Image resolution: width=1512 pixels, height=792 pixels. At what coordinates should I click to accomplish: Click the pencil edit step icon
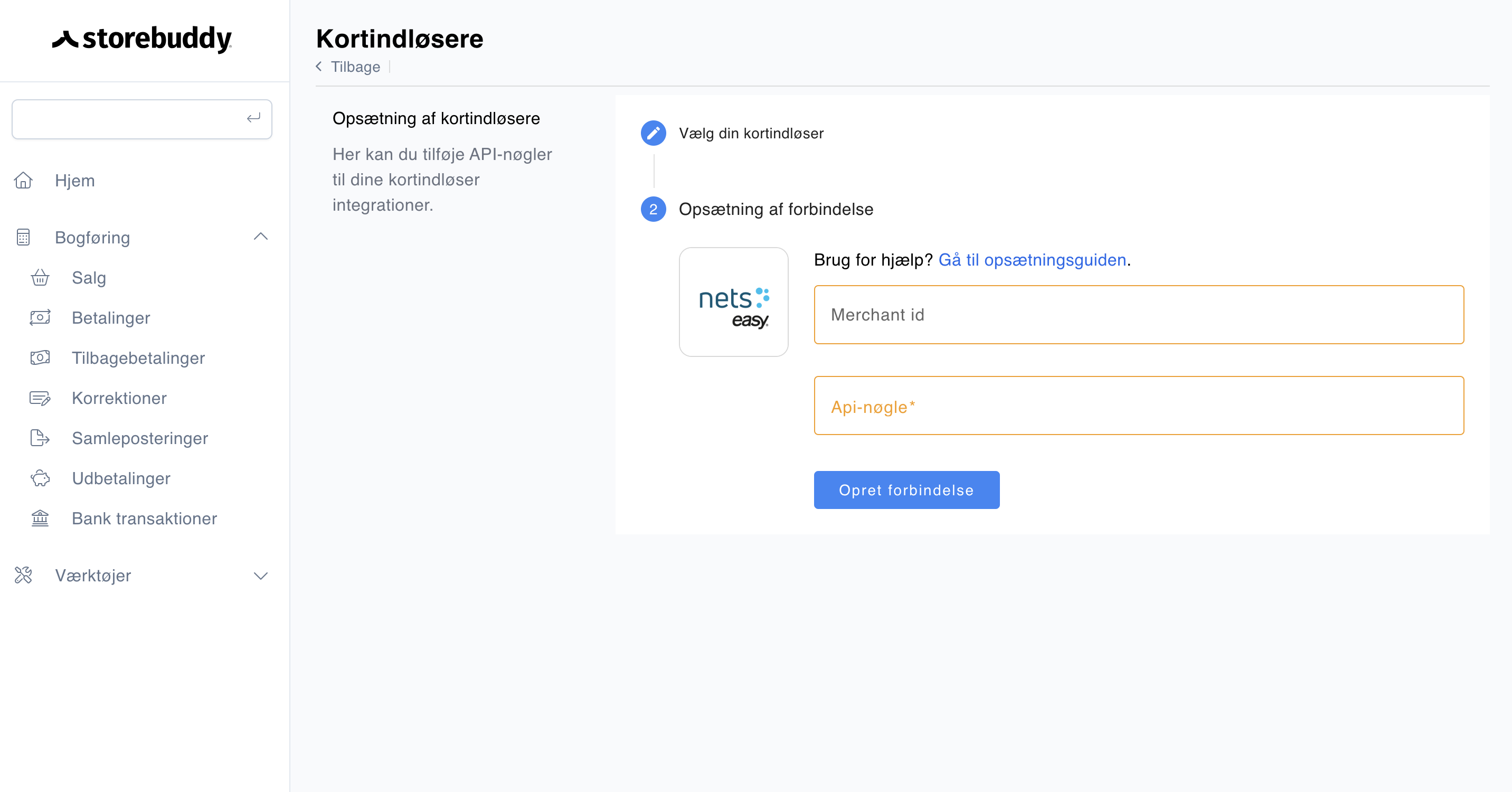(653, 133)
